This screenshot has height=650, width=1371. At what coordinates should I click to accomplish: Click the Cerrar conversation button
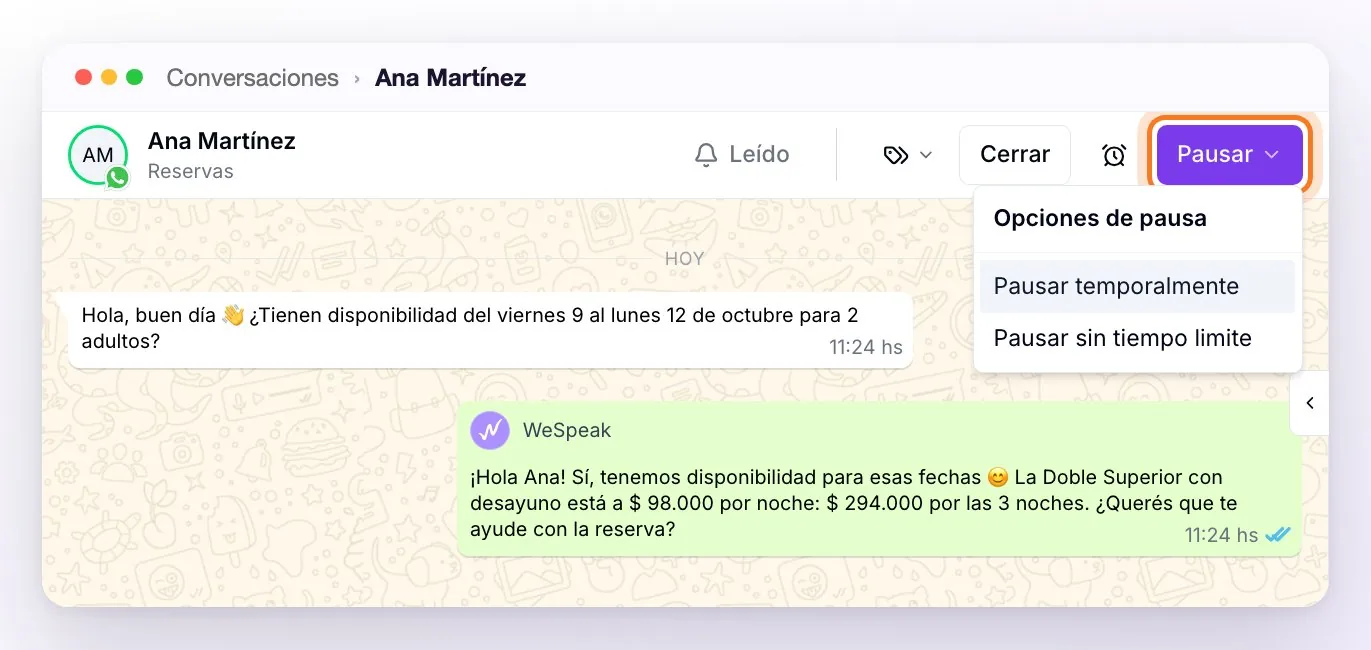tap(1014, 155)
